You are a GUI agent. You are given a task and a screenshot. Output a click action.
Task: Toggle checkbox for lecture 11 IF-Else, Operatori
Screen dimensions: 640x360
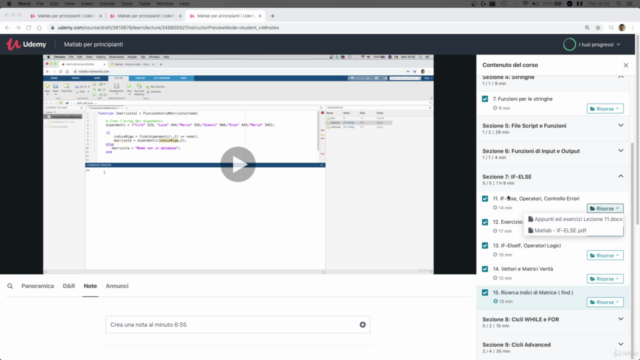485,199
